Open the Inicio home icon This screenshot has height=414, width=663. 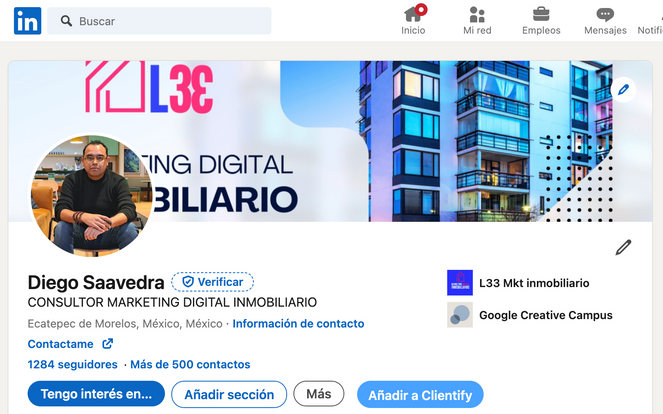click(x=413, y=14)
